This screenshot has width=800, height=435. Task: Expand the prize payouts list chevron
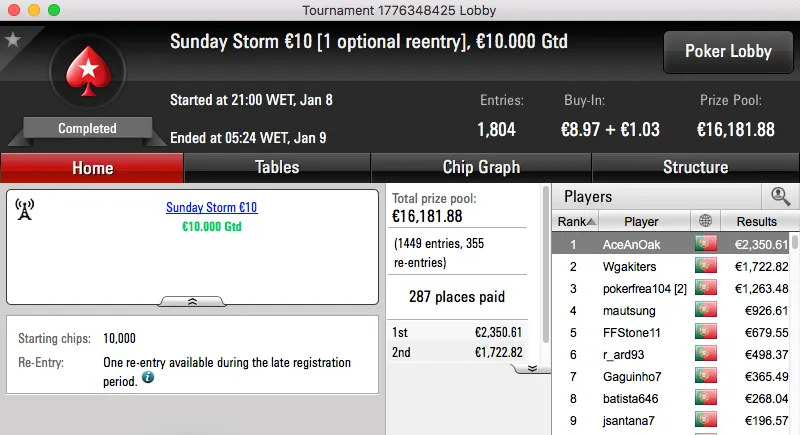532,368
